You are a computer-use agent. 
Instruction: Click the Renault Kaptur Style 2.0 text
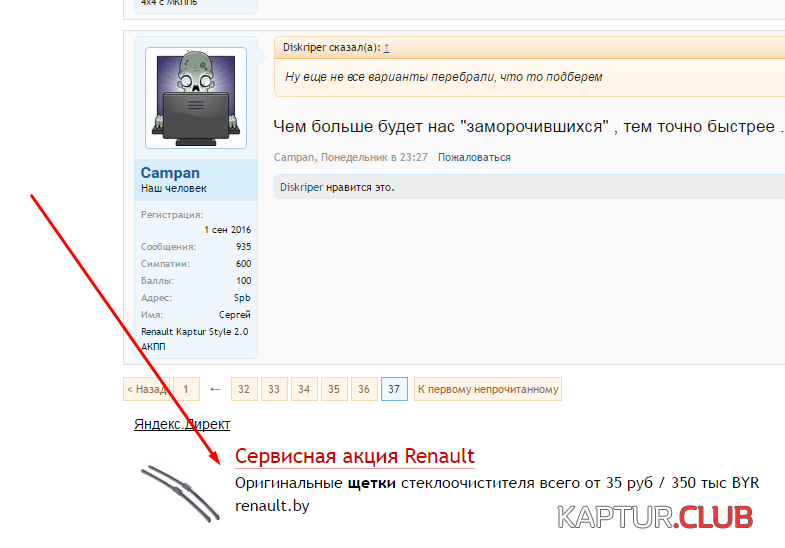pos(194,332)
